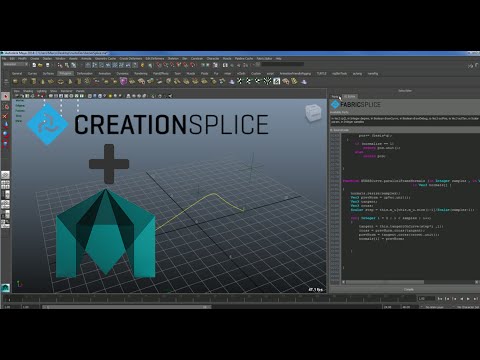This screenshot has height=360, width=480.
Task: Open the viewport Lighting menu
Action: click(x=42, y=91)
